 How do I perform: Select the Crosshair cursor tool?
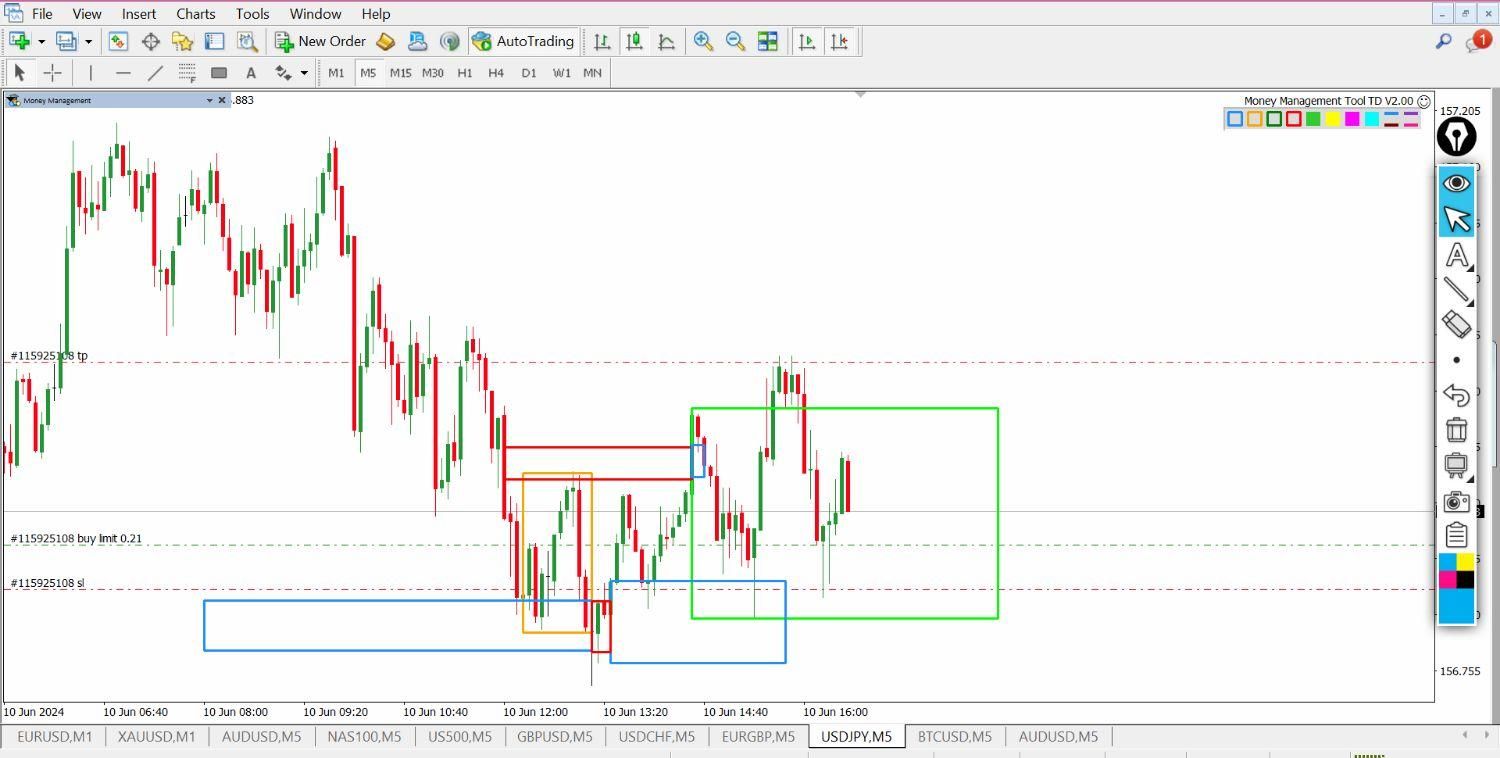52,73
